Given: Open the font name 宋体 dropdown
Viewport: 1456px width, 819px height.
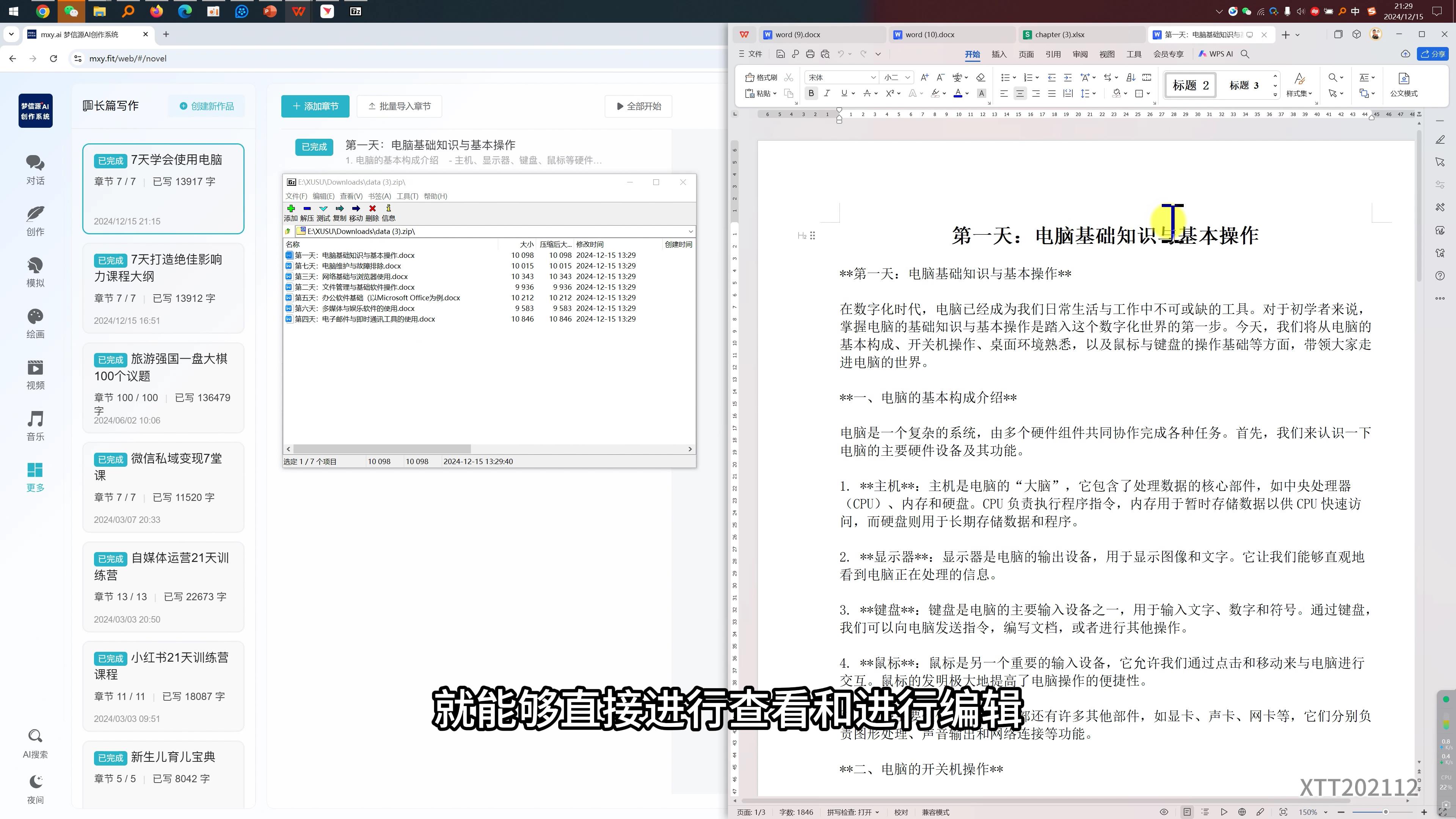Looking at the screenshot, I should click(873, 77).
